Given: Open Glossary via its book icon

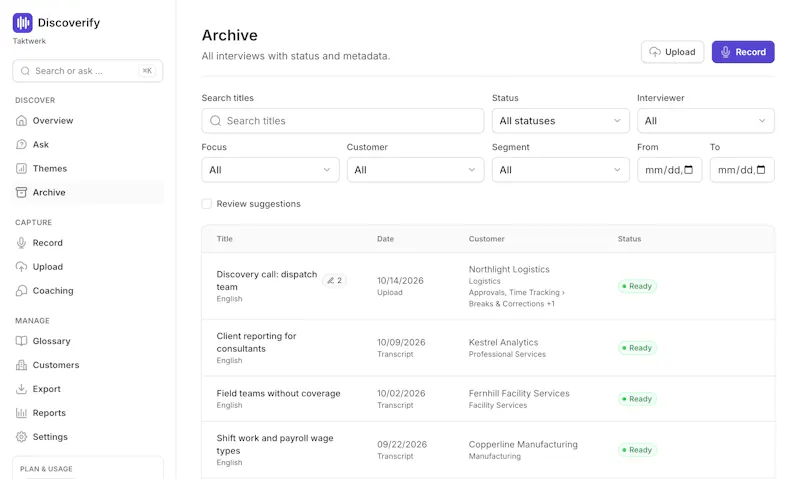Looking at the screenshot, I should point(21,341).
